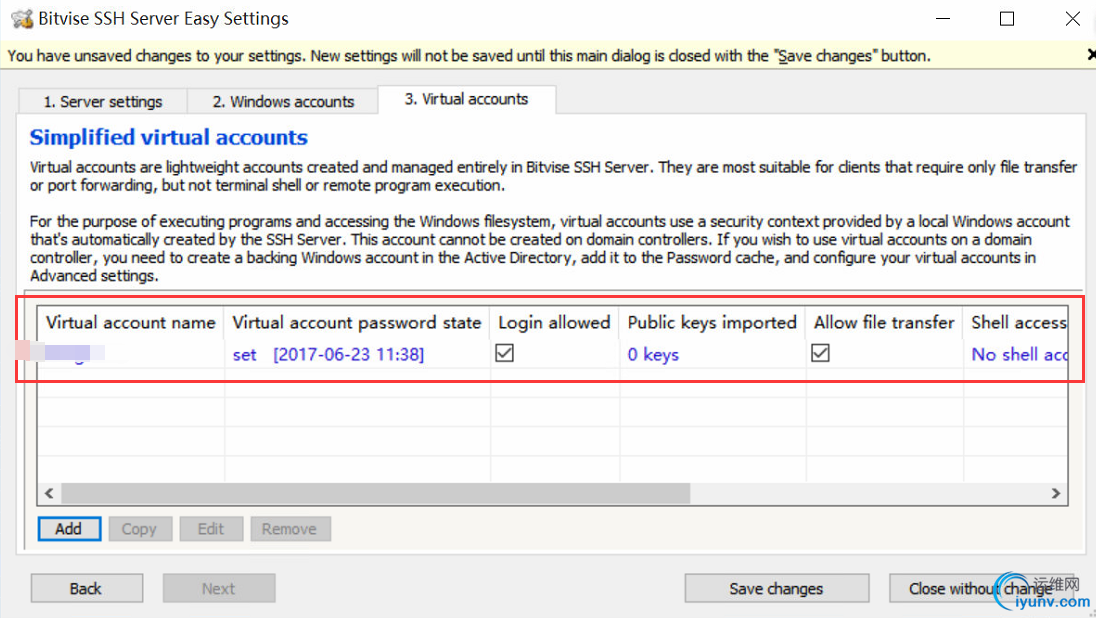The height and width of the screenshot is (618, 1096).
Task: Click the 'No shell access' cell link
Action: (1019, 354)
